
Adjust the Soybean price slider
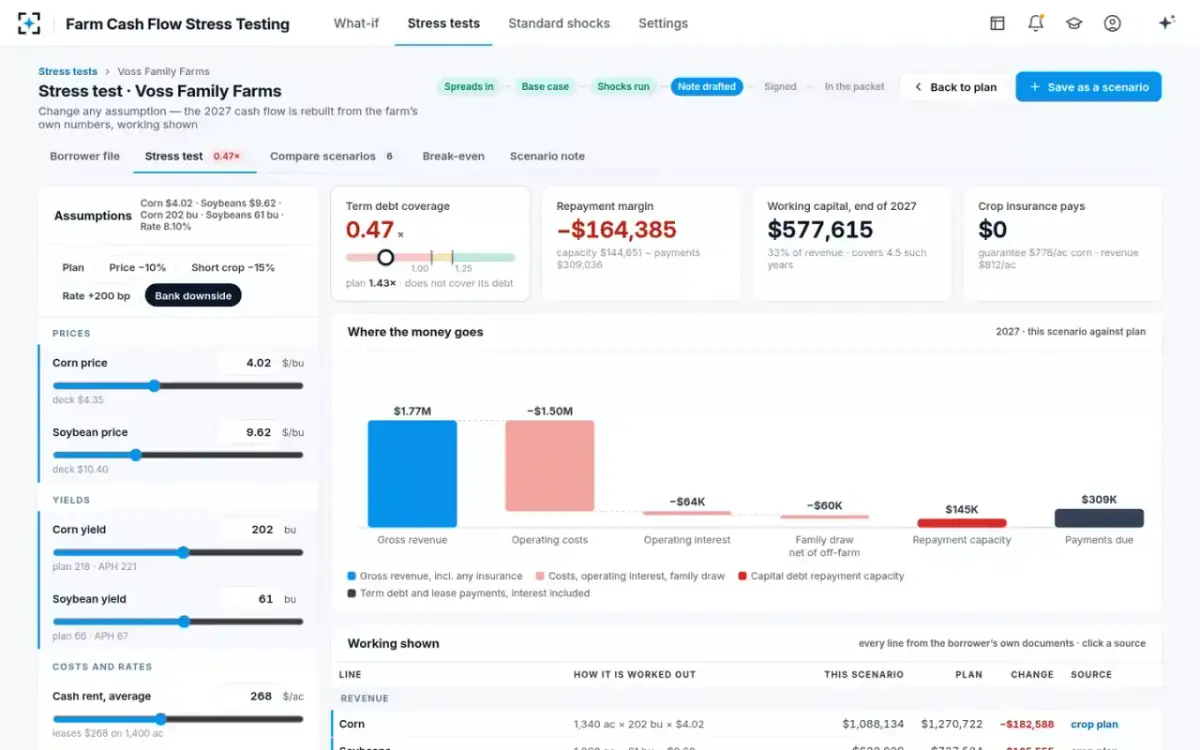point(135,454)
